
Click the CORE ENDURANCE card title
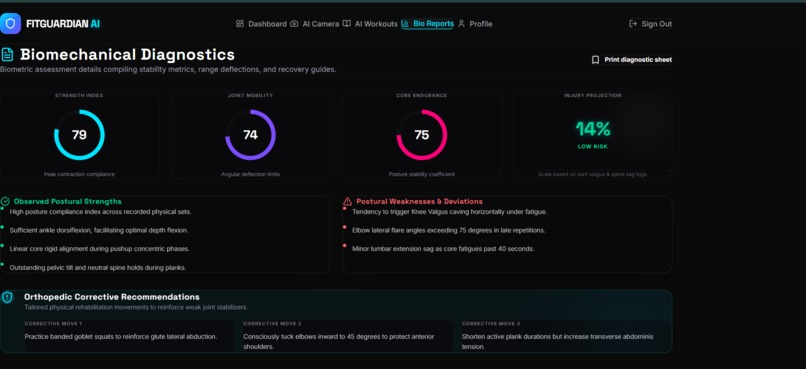(x=422, y=96)
